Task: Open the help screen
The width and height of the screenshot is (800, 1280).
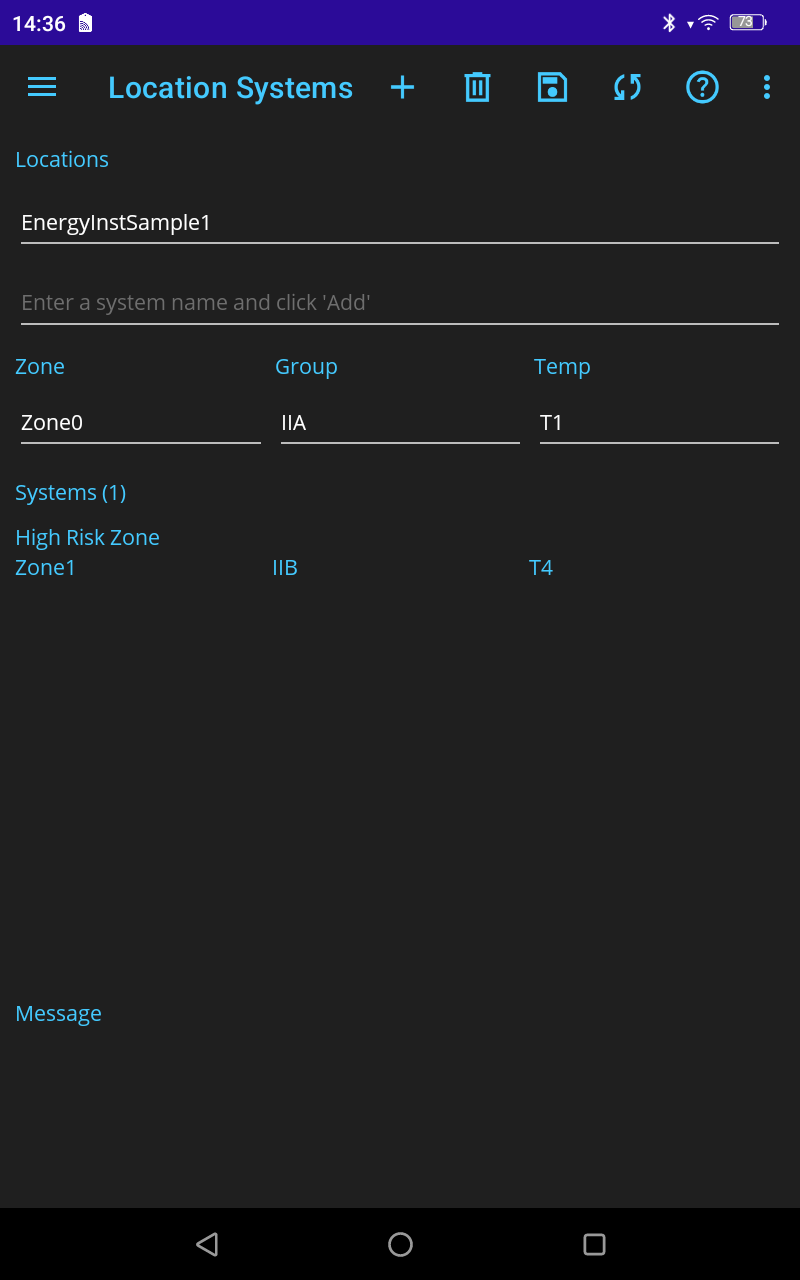Action: click(x=702, y=87)
